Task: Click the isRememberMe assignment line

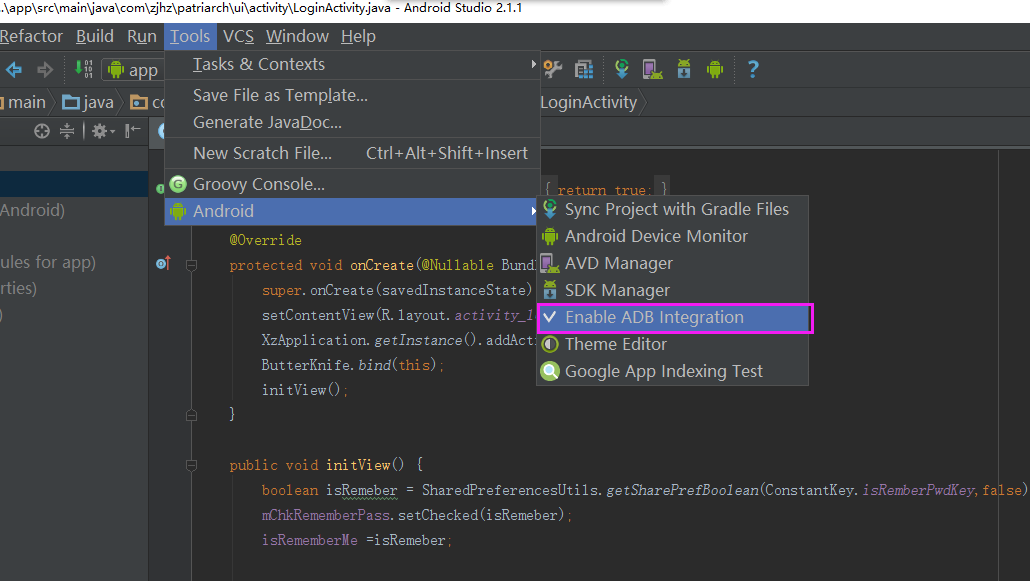Action: click(x=357, y=540)
